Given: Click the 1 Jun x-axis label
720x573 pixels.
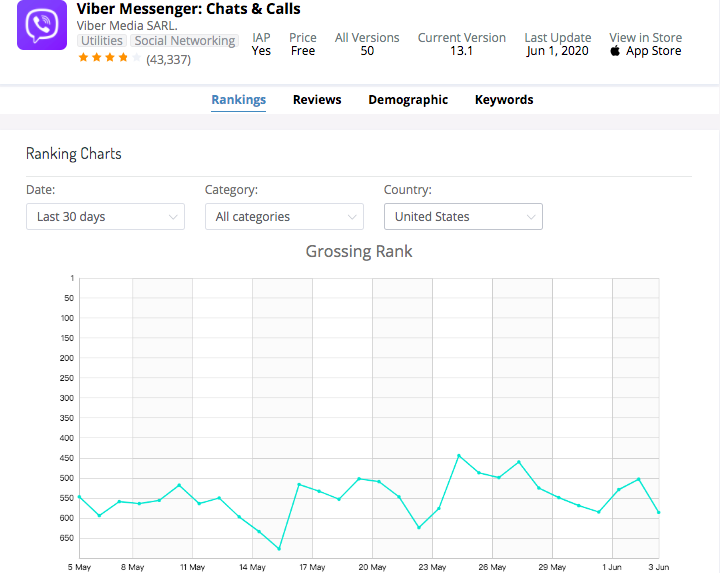Looking at the screenshot, I should pyautogui.click(x=612, y=567).
